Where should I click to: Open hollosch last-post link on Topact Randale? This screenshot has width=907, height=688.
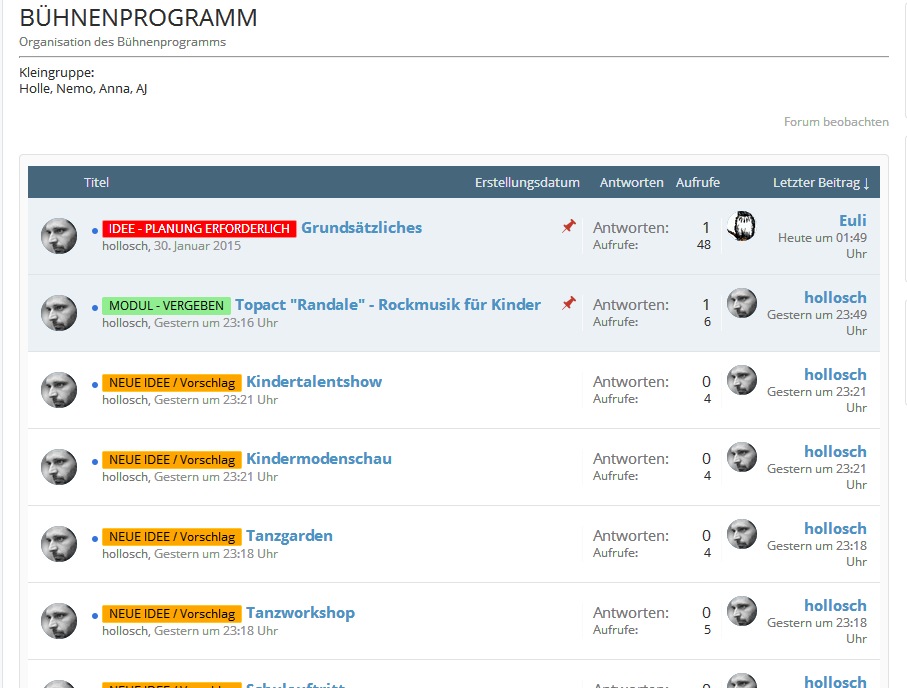click(835, 297)
